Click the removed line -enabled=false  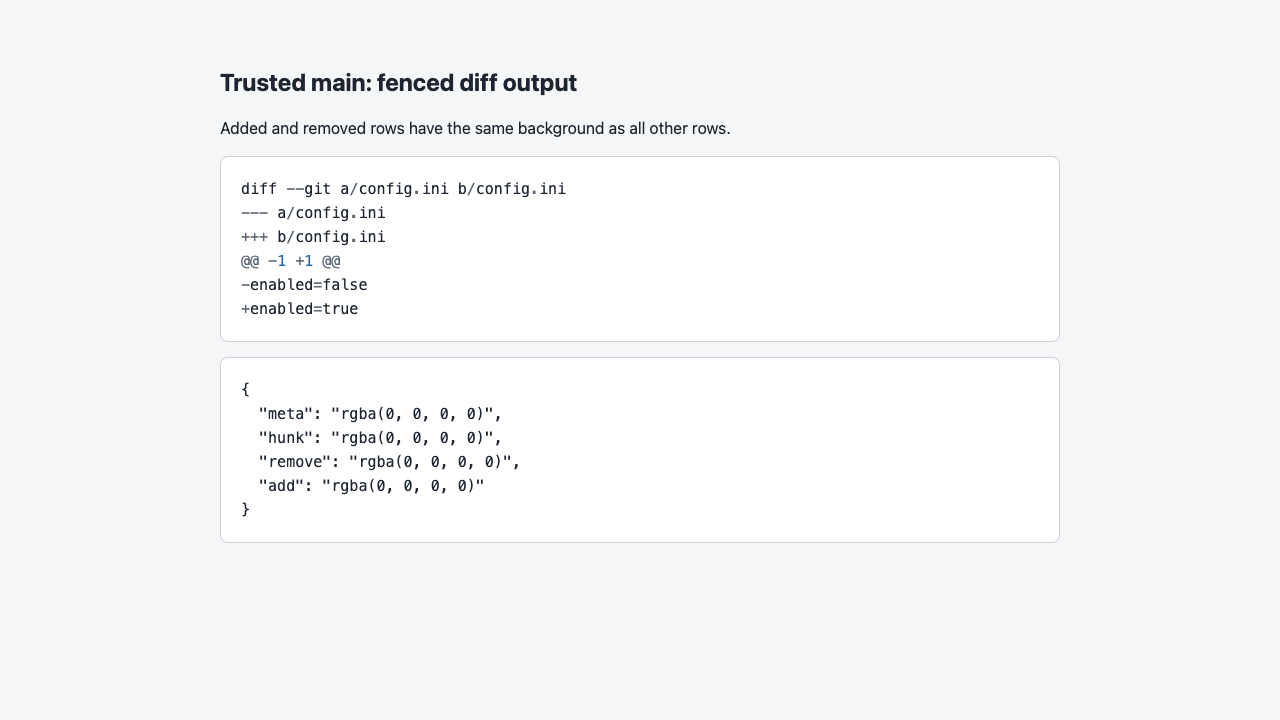pyautogui.click(x=304, y=285)
